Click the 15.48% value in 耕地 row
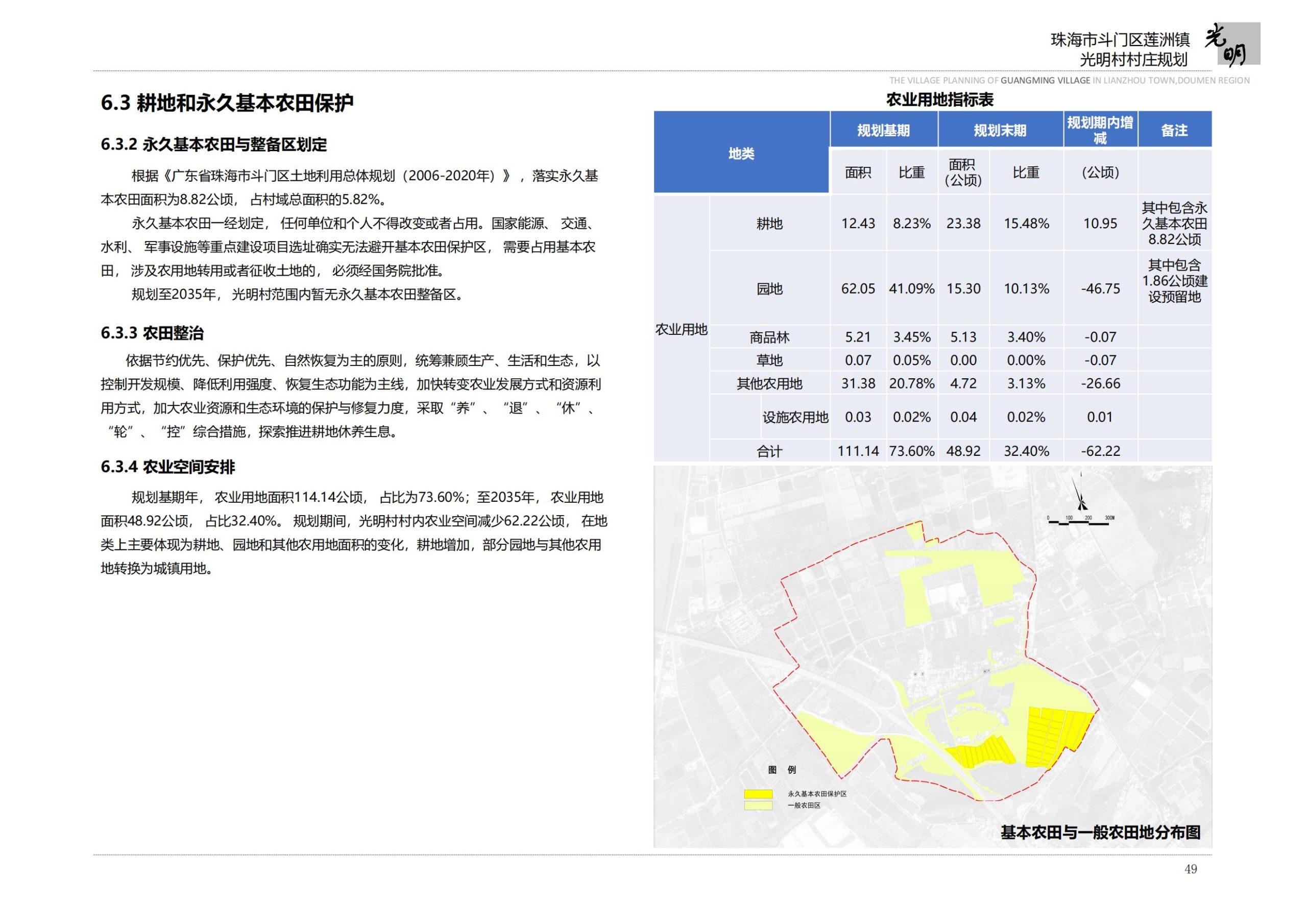The height and width of the screenshot is (924, 1307). tap(1026, 224)
